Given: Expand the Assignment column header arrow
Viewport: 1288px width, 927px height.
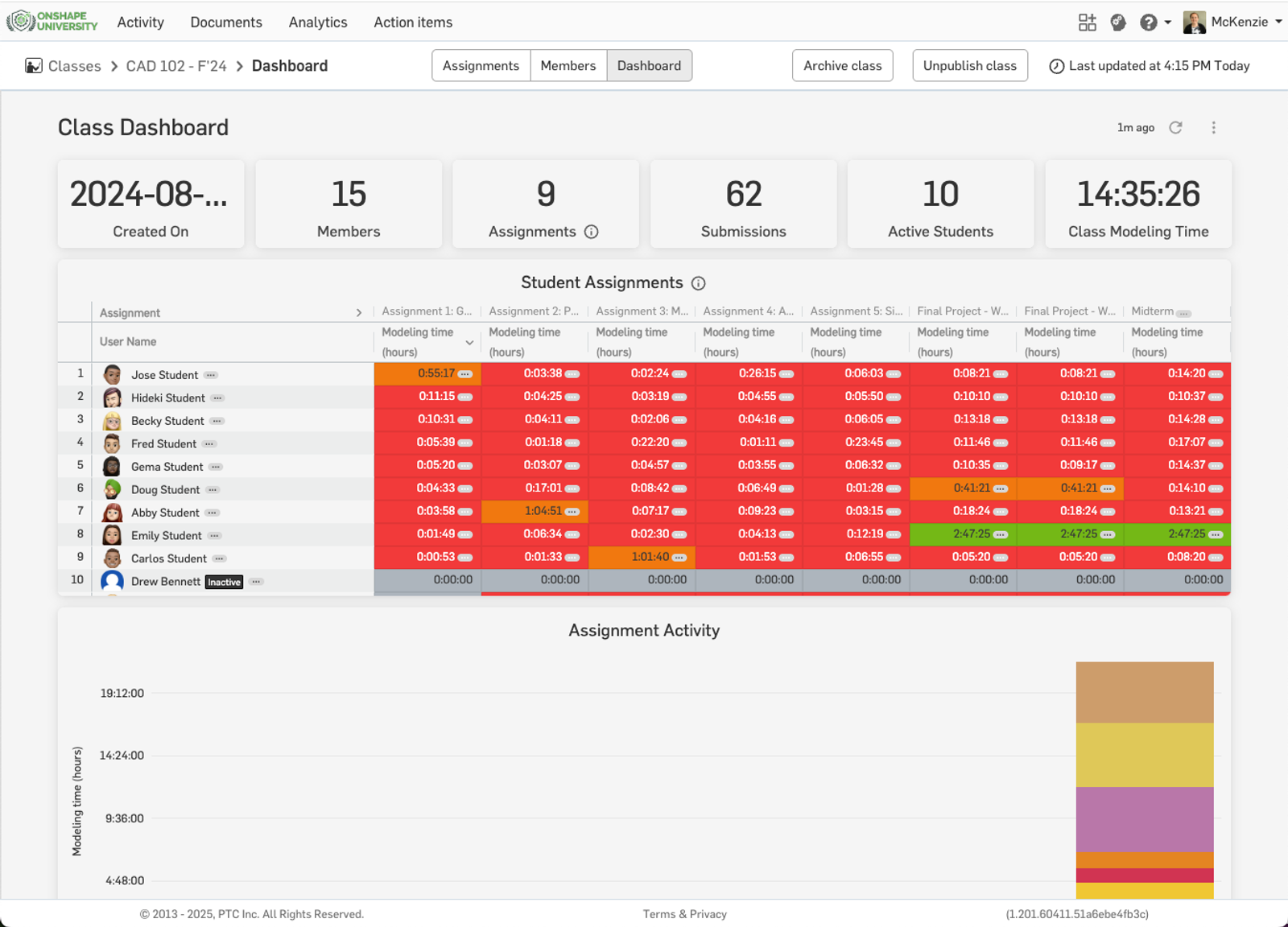Looking at the screenshot, I should [359, 313].
